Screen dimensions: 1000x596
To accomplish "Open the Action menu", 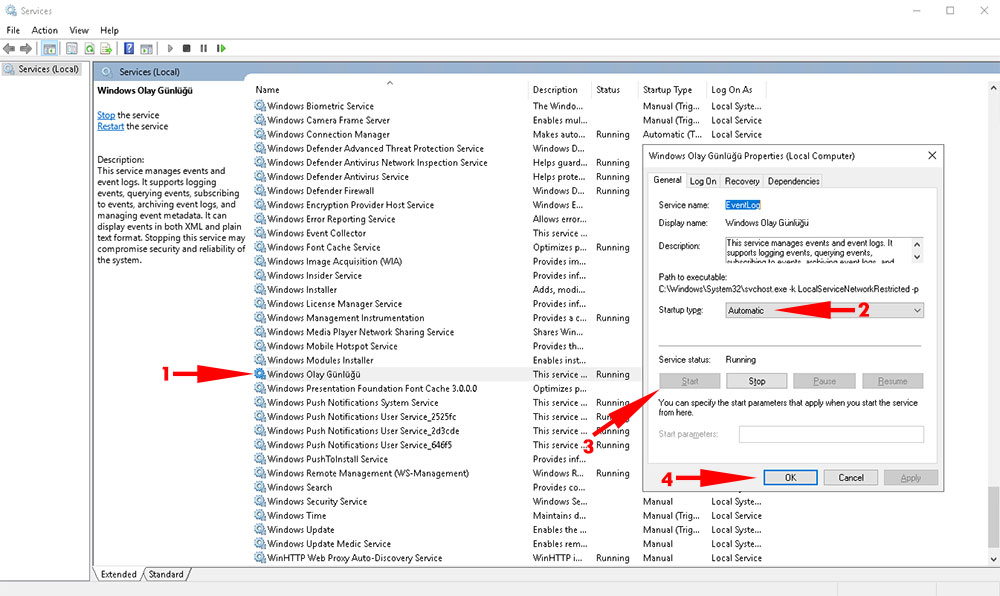I will pyautogui.click(x=45, y=30).
